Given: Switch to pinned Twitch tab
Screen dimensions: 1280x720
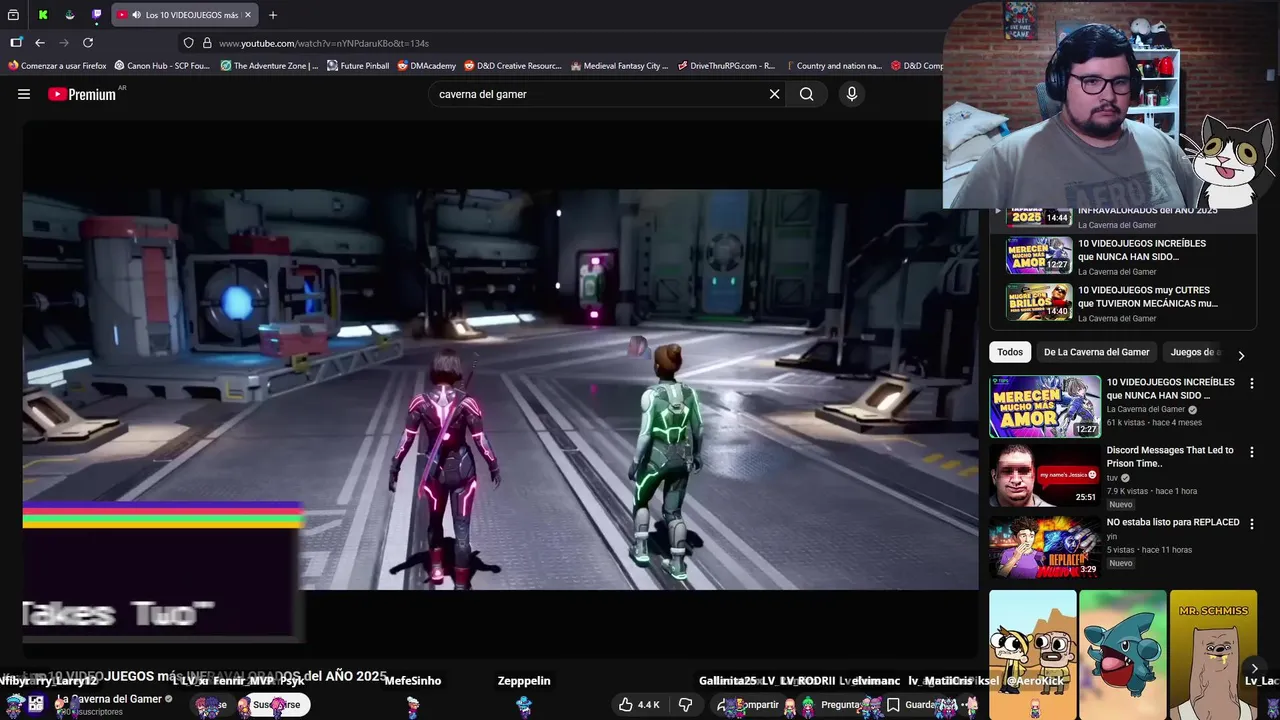Looking at the screenshot, I should tap(96, 15).
